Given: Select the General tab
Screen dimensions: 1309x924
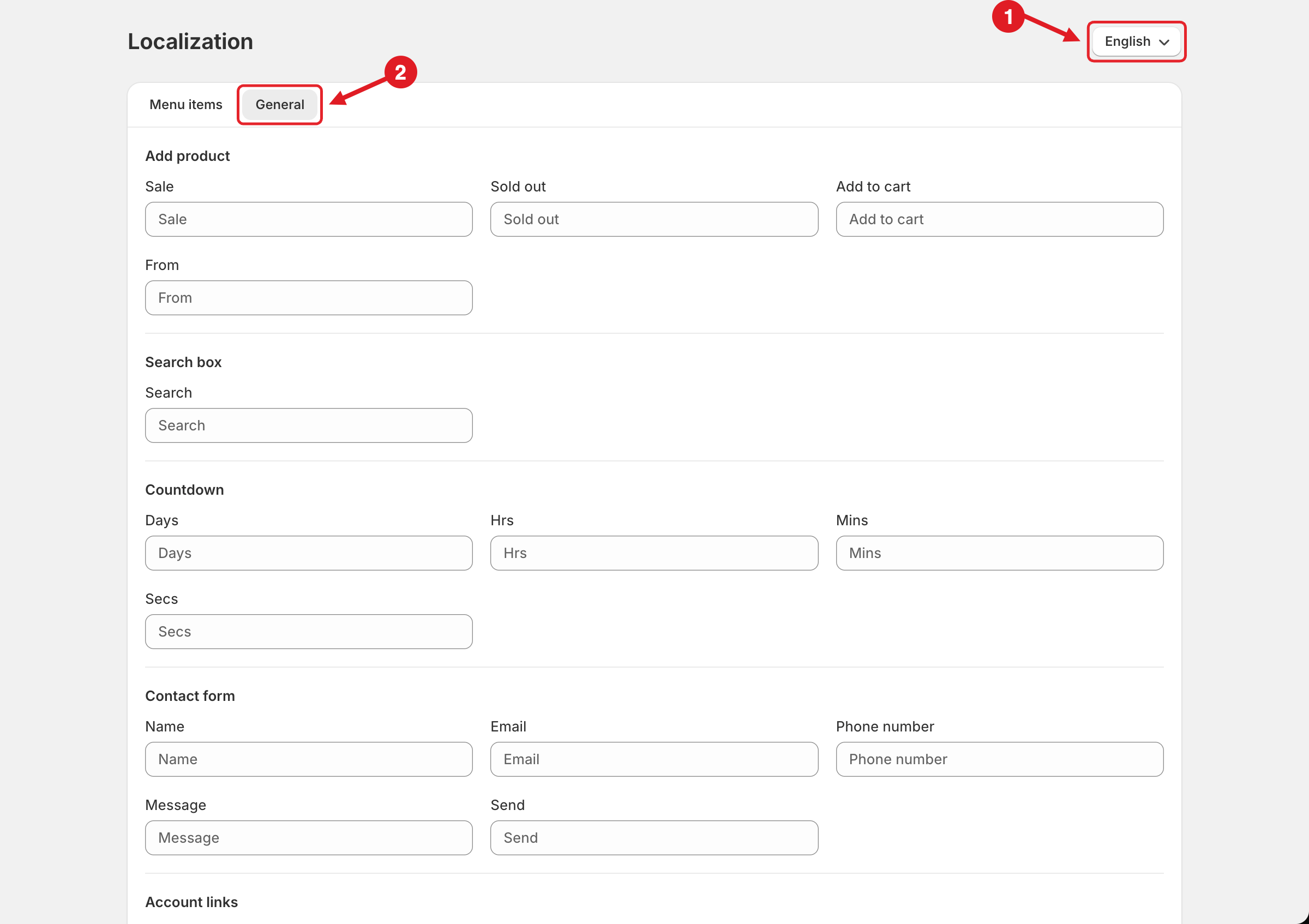Looking at the screenshot, I should tap(279, 104).
